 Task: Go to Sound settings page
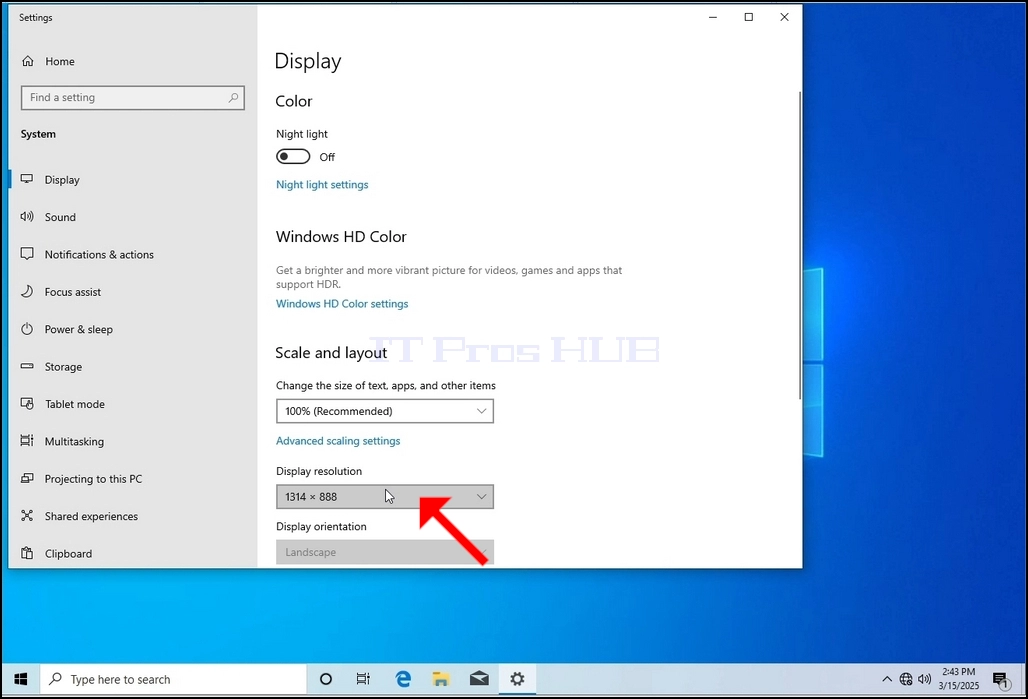point(133,217)
